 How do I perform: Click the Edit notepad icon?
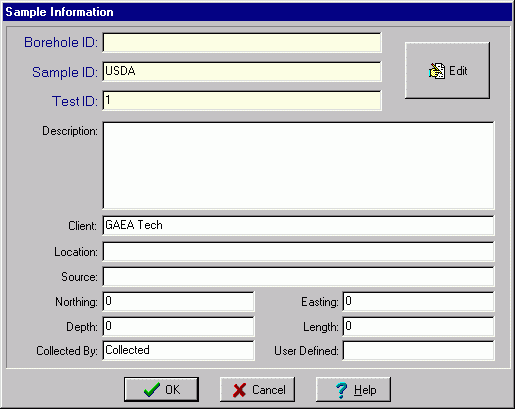(x=437, y=71)
